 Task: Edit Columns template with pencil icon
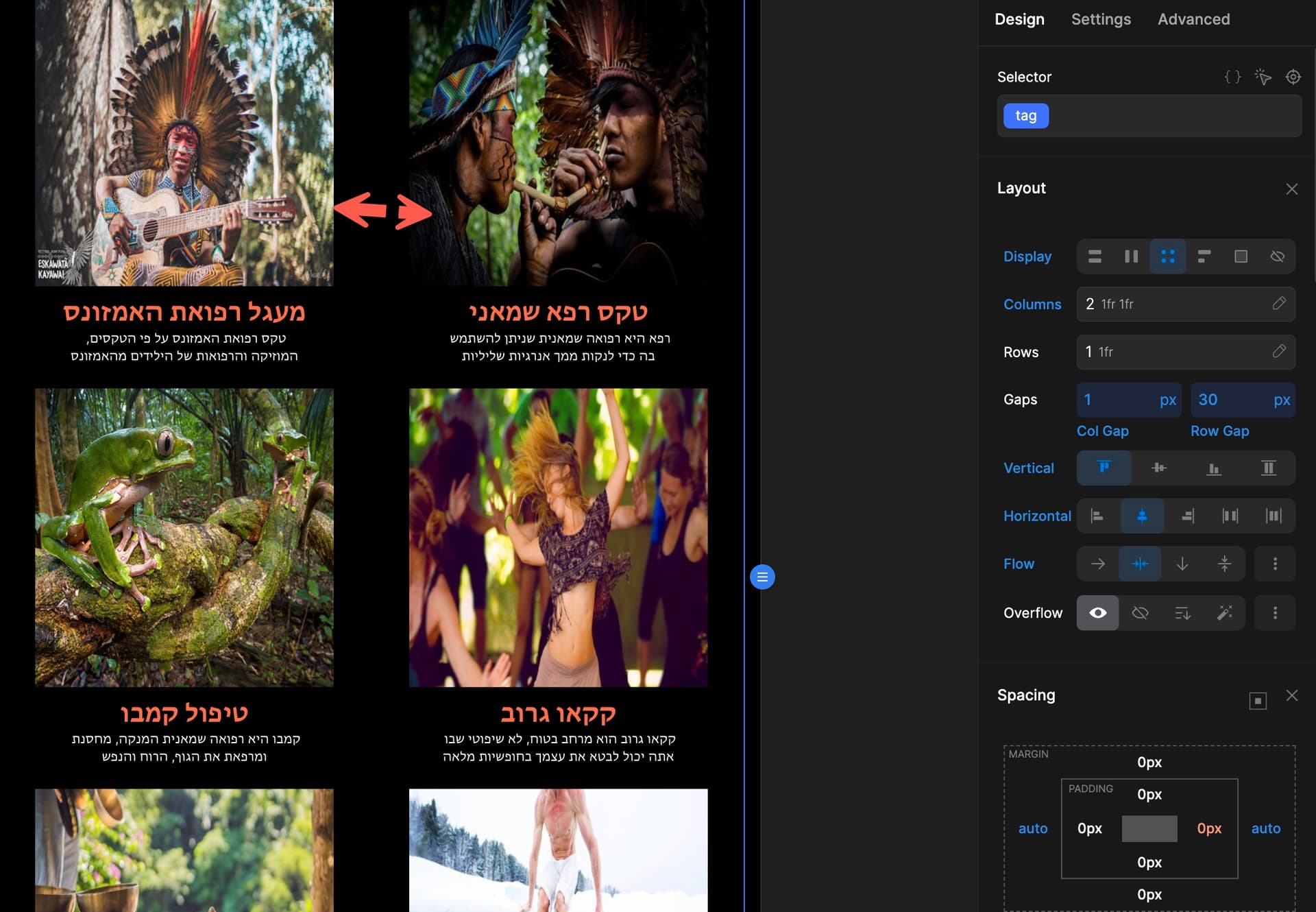point(1279,303)
